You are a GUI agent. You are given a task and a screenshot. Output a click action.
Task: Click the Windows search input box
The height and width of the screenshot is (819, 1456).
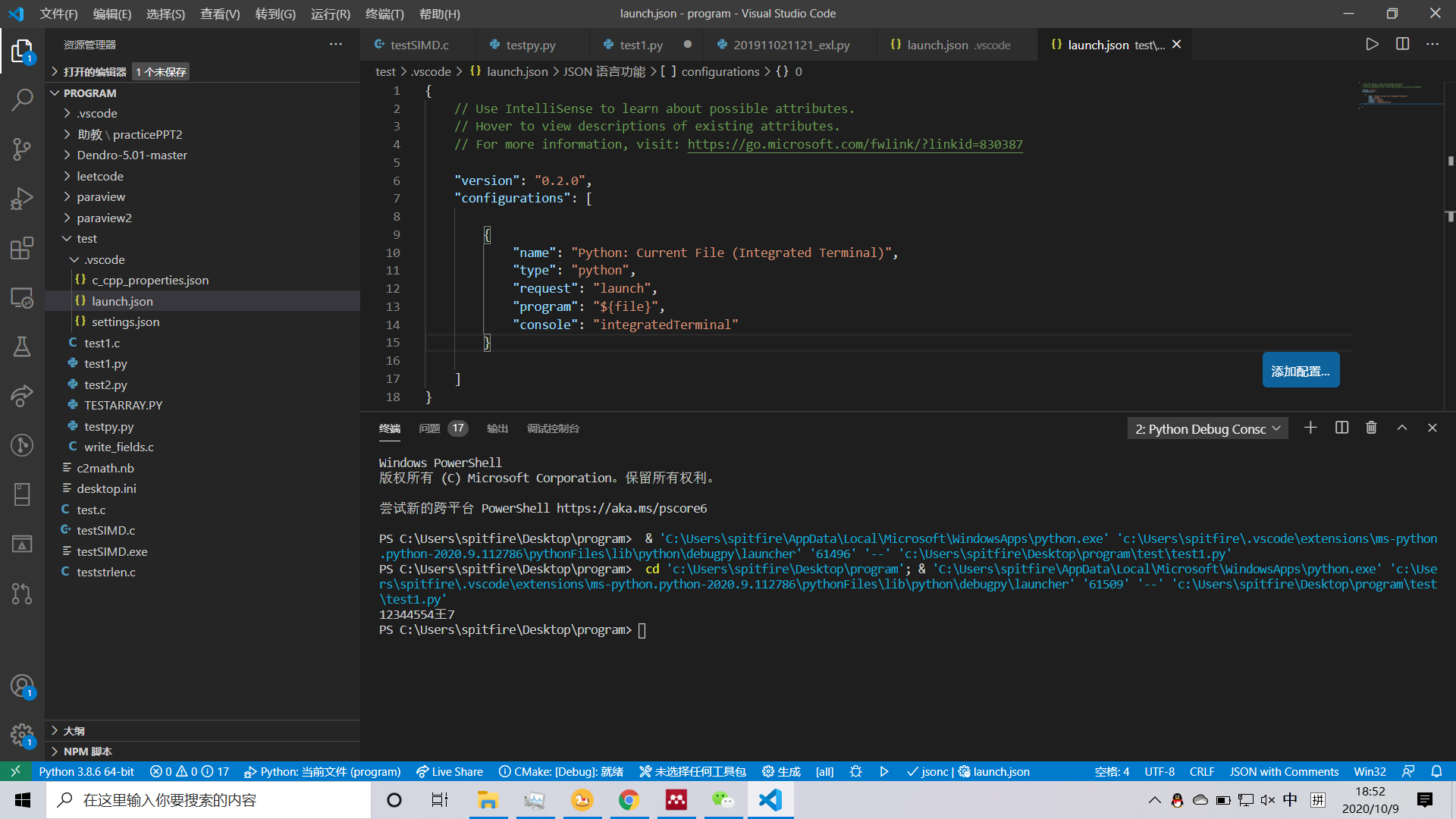pos(209,800)
